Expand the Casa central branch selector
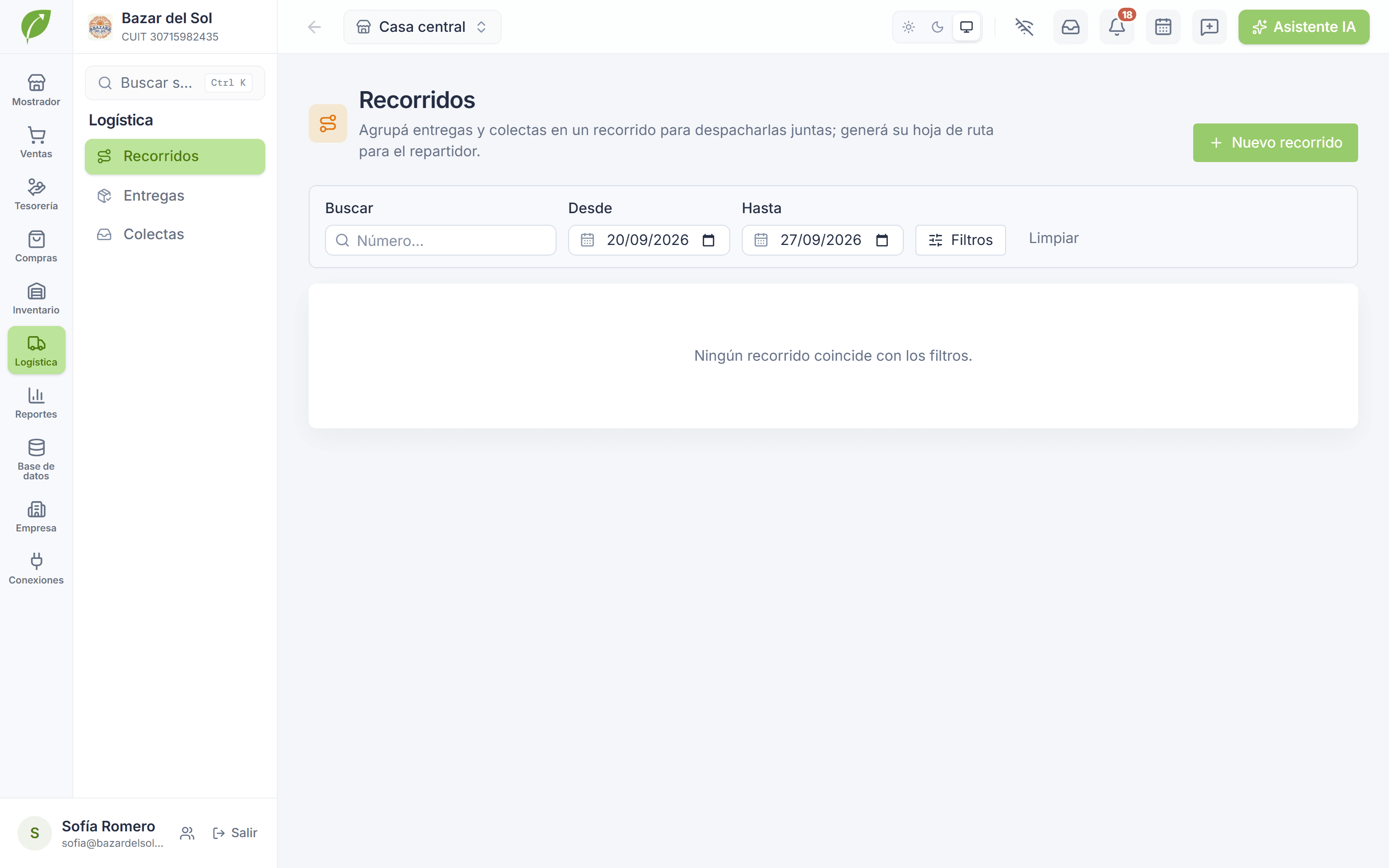This screenshot has height=868, width=1389. pyautogui.click(x=422, y=27)
